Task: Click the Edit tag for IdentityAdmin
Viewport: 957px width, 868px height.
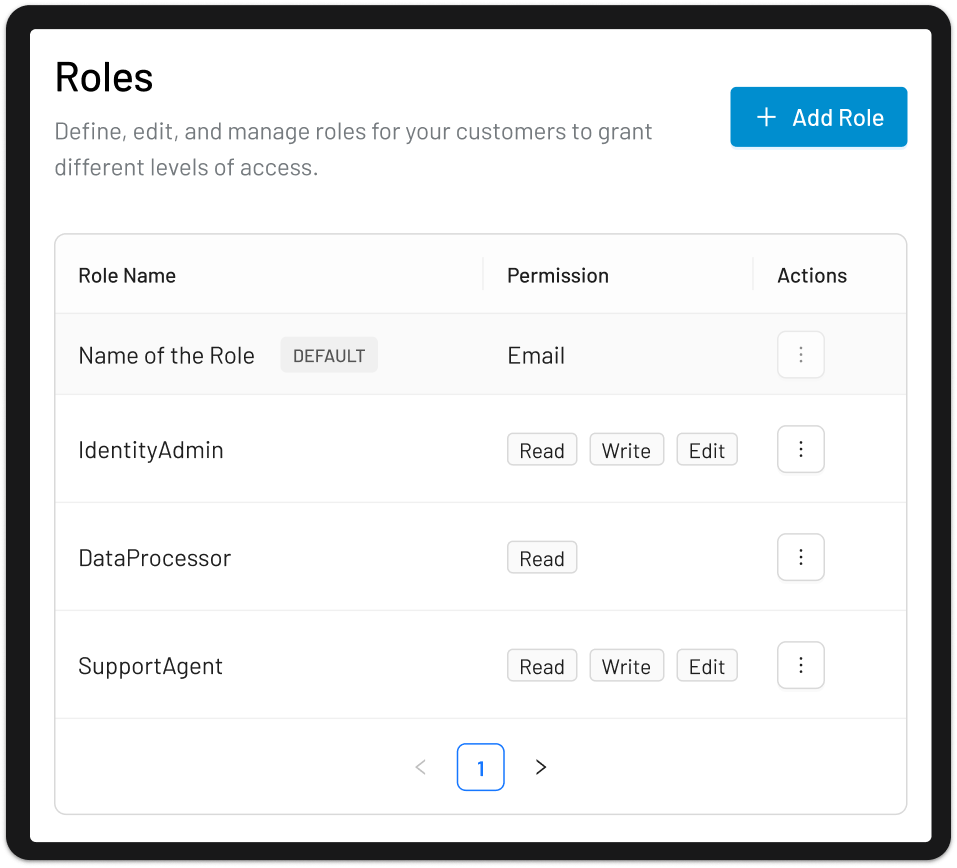Action: tap(707, 450)
